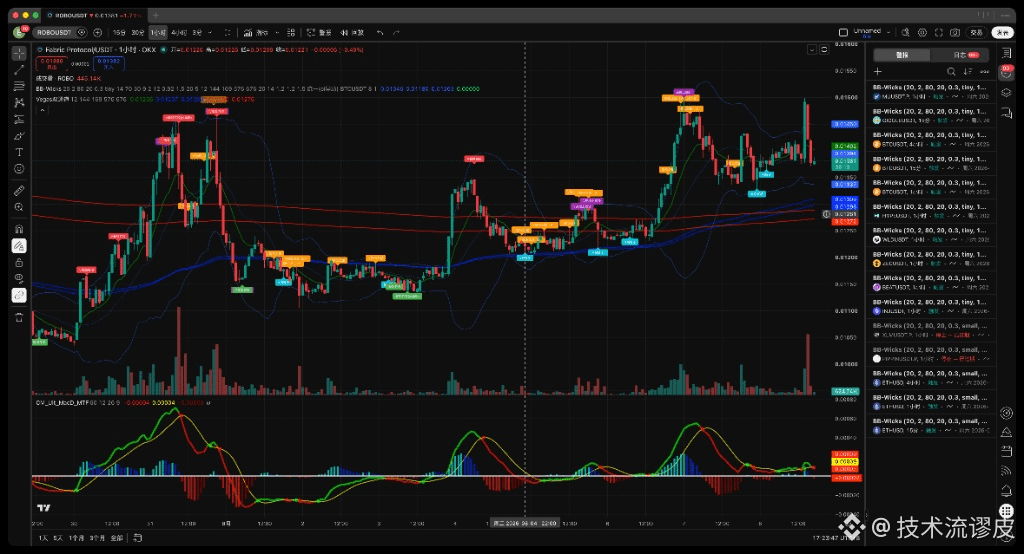The width and height of the screenshot is (1024, 554).
Task: Open the Indicators dialog
Action: coord(257,32)
